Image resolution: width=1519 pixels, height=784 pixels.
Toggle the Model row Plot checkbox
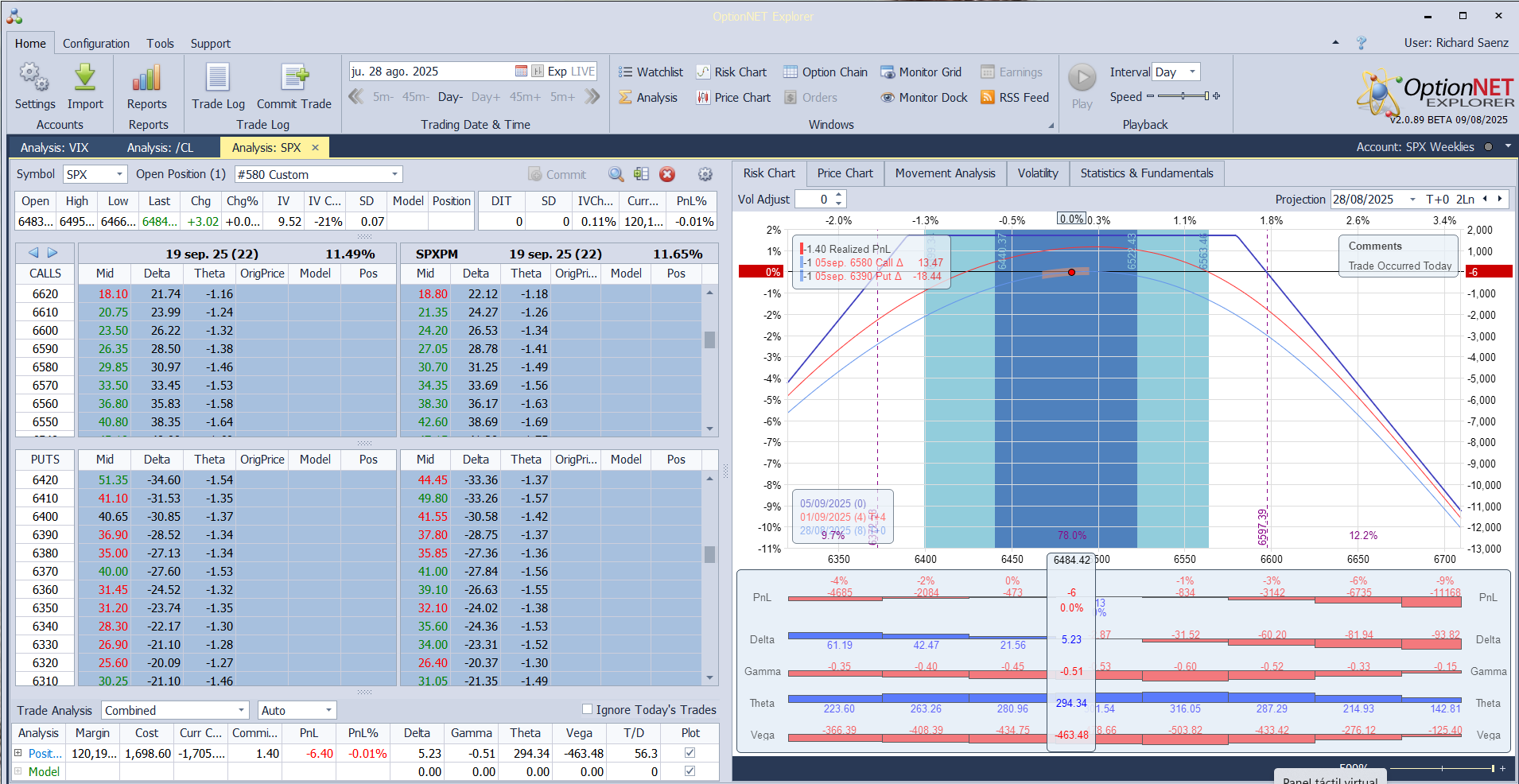coord(690,771)
